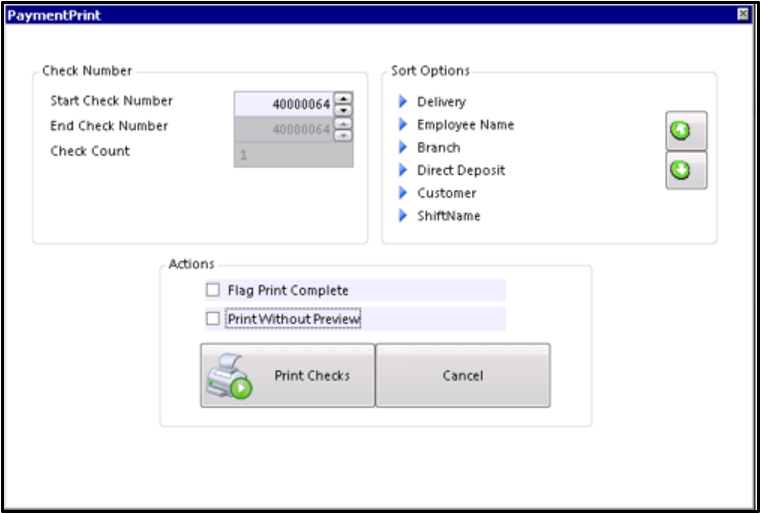Close the PaymentPrint window

[743, 15]
